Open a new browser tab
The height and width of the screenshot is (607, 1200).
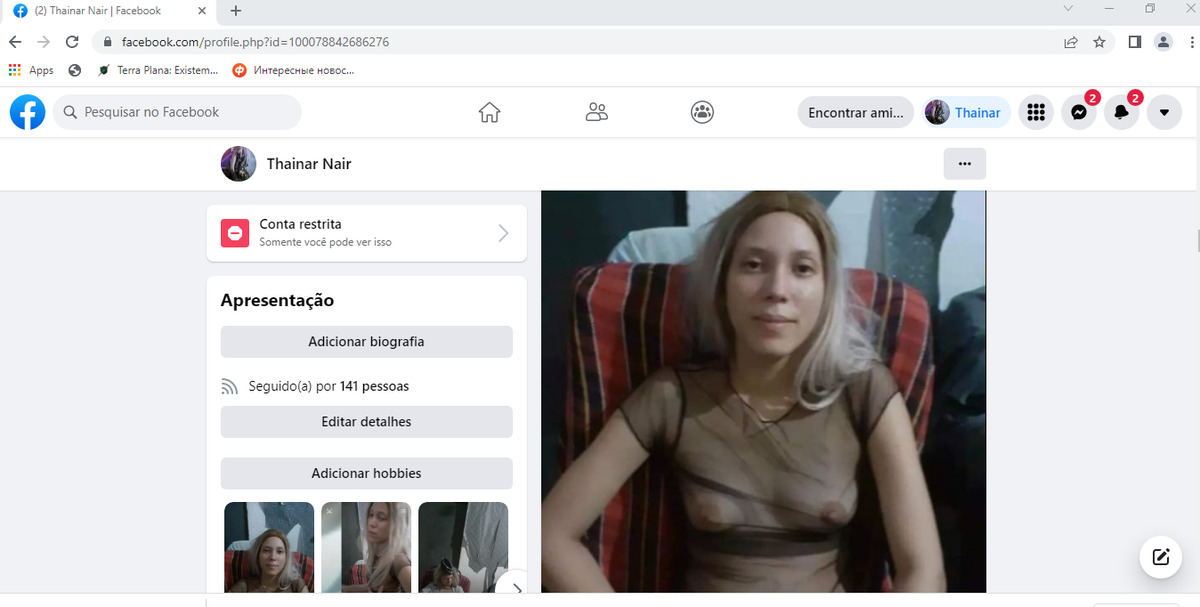(236, 11)
